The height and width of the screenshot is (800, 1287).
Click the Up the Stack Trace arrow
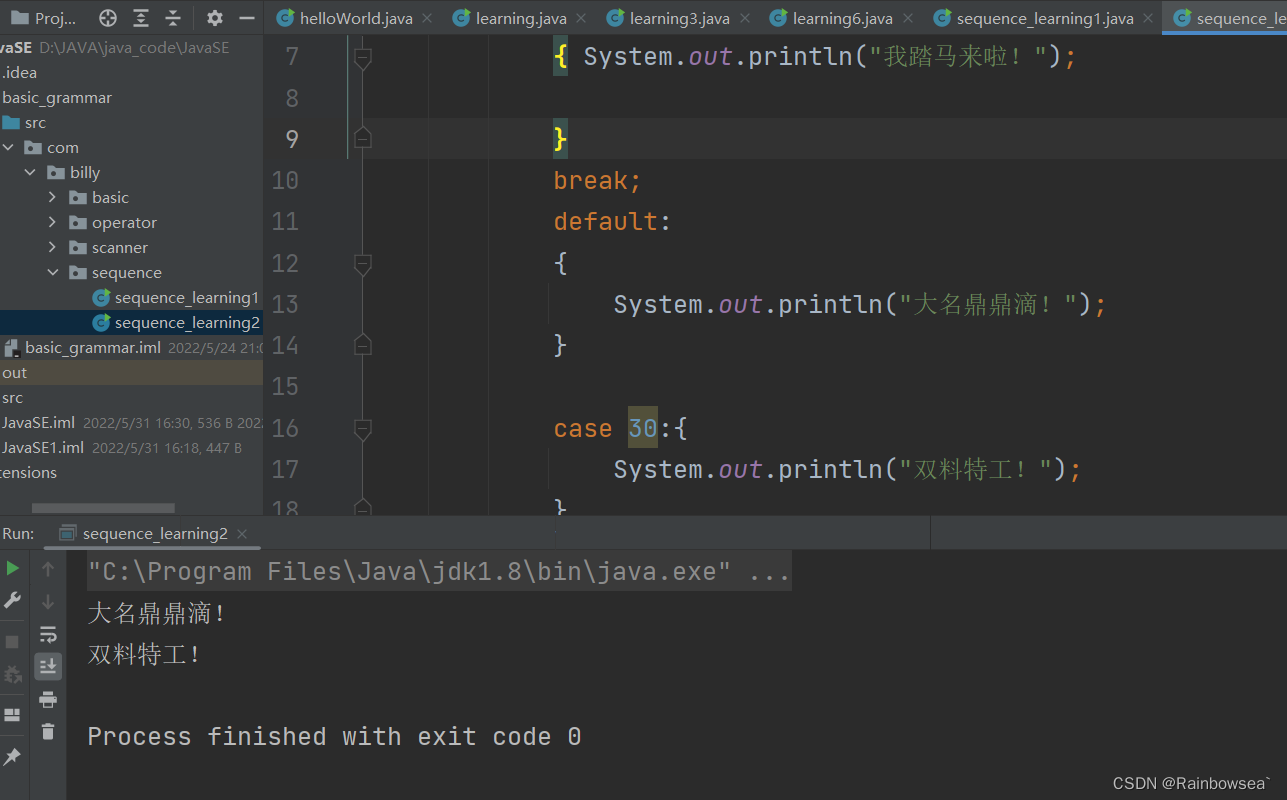pyautogui.click(x=47, y=569)
